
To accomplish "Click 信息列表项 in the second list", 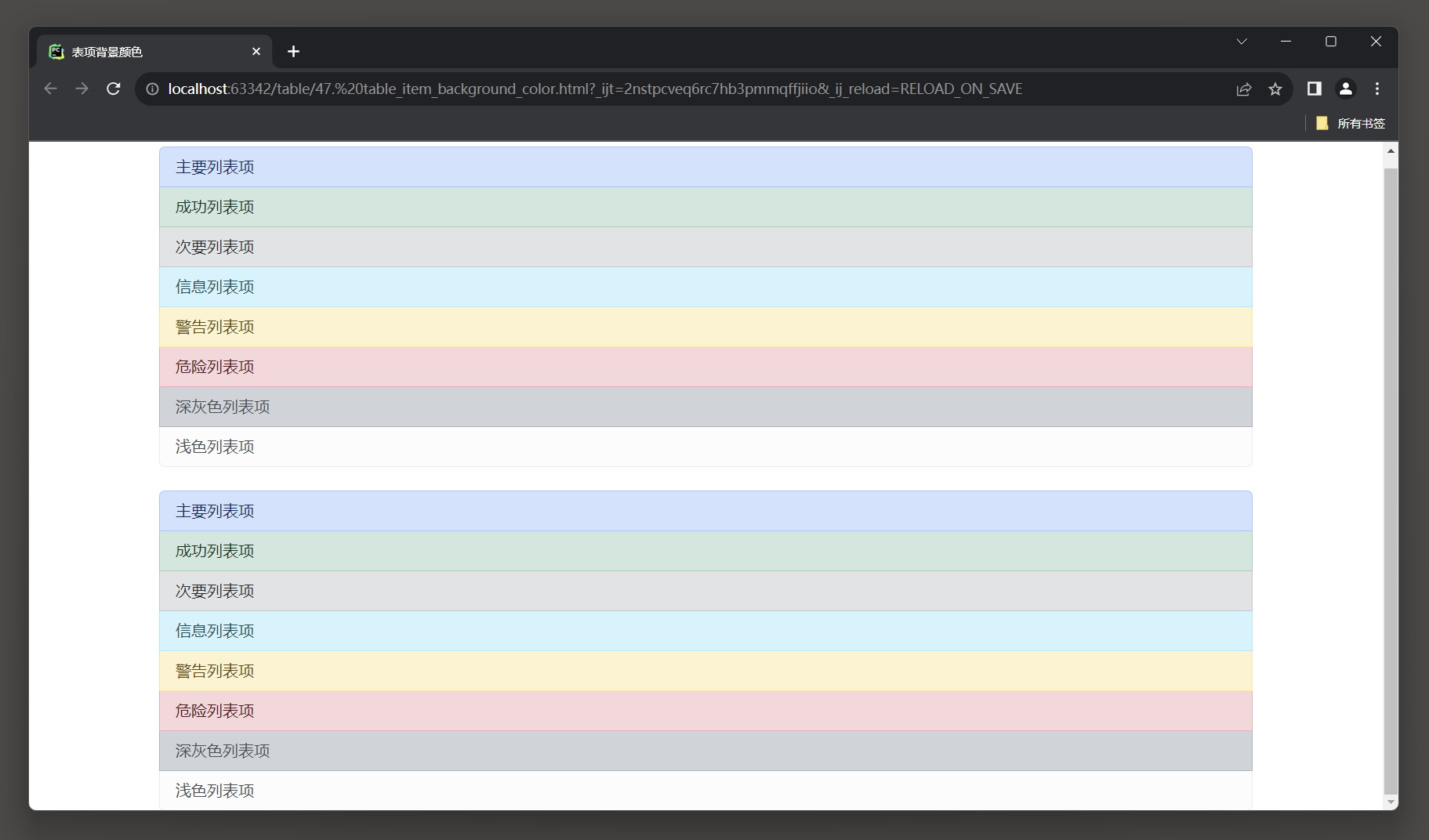I will [705, 631].
